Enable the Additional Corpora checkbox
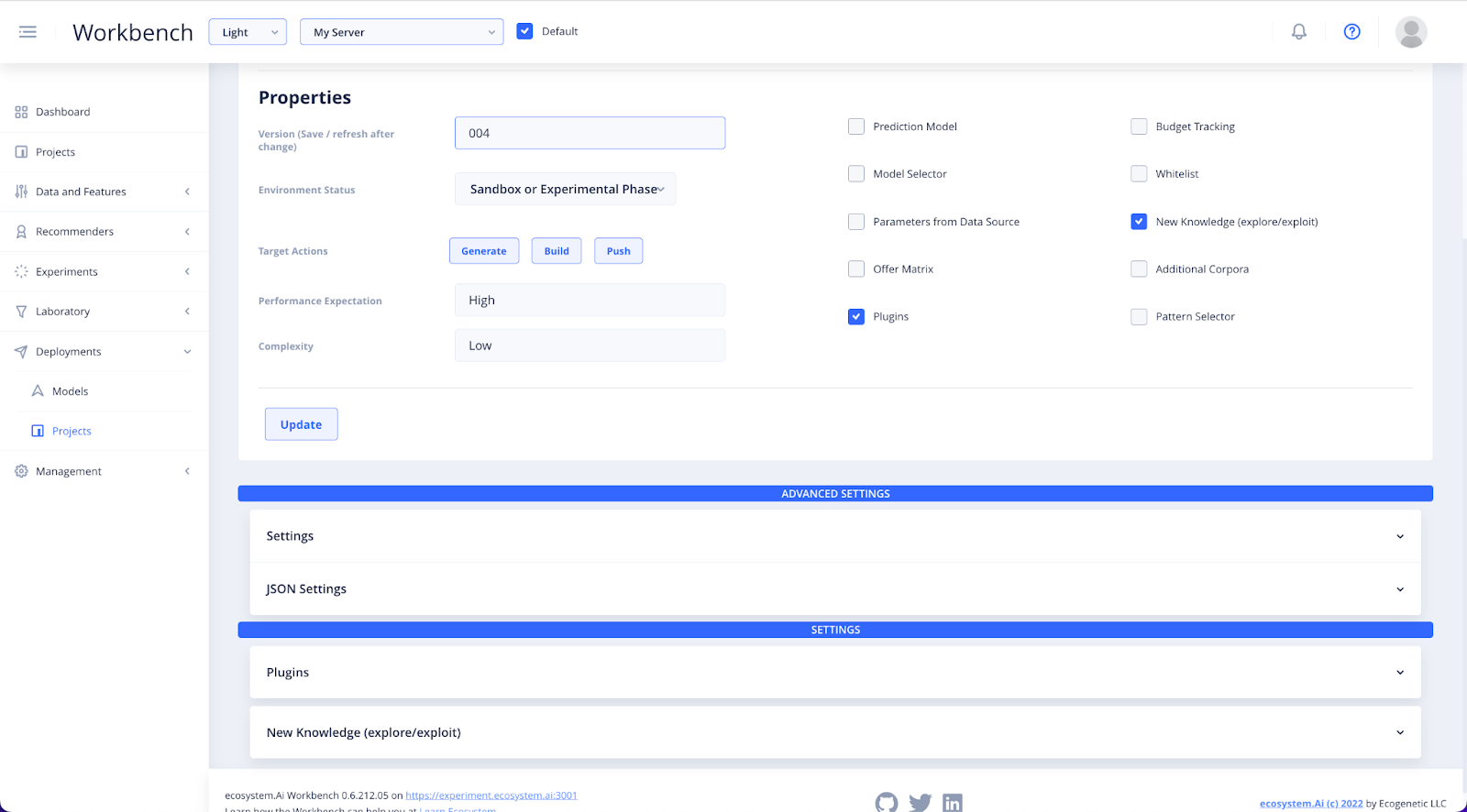The width and height of the screenshot is (1467, 812). tap(1139, 269)
